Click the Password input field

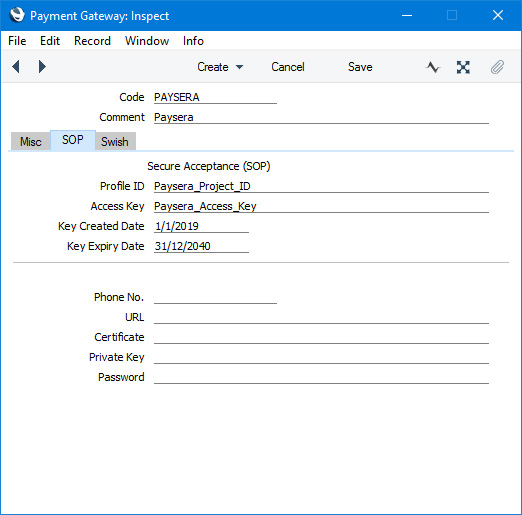[x=321, y=377]
